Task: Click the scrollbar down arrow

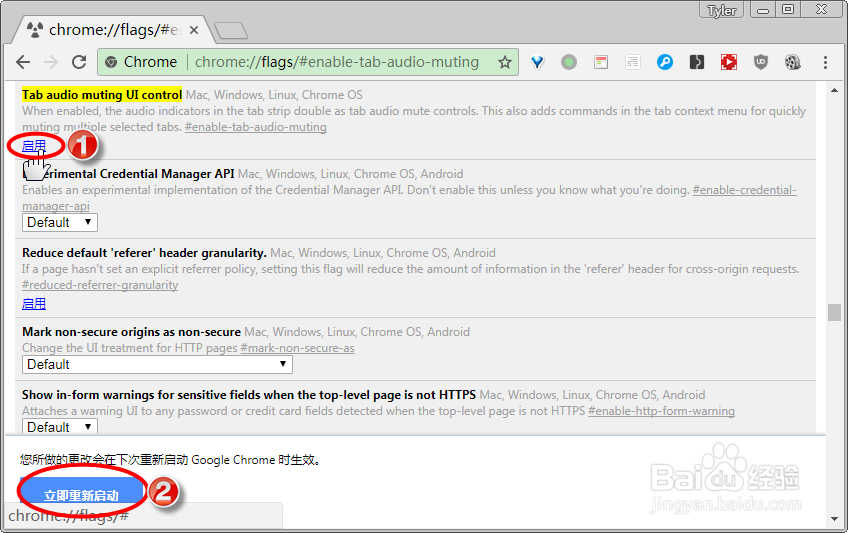Action: coord(834,519)
